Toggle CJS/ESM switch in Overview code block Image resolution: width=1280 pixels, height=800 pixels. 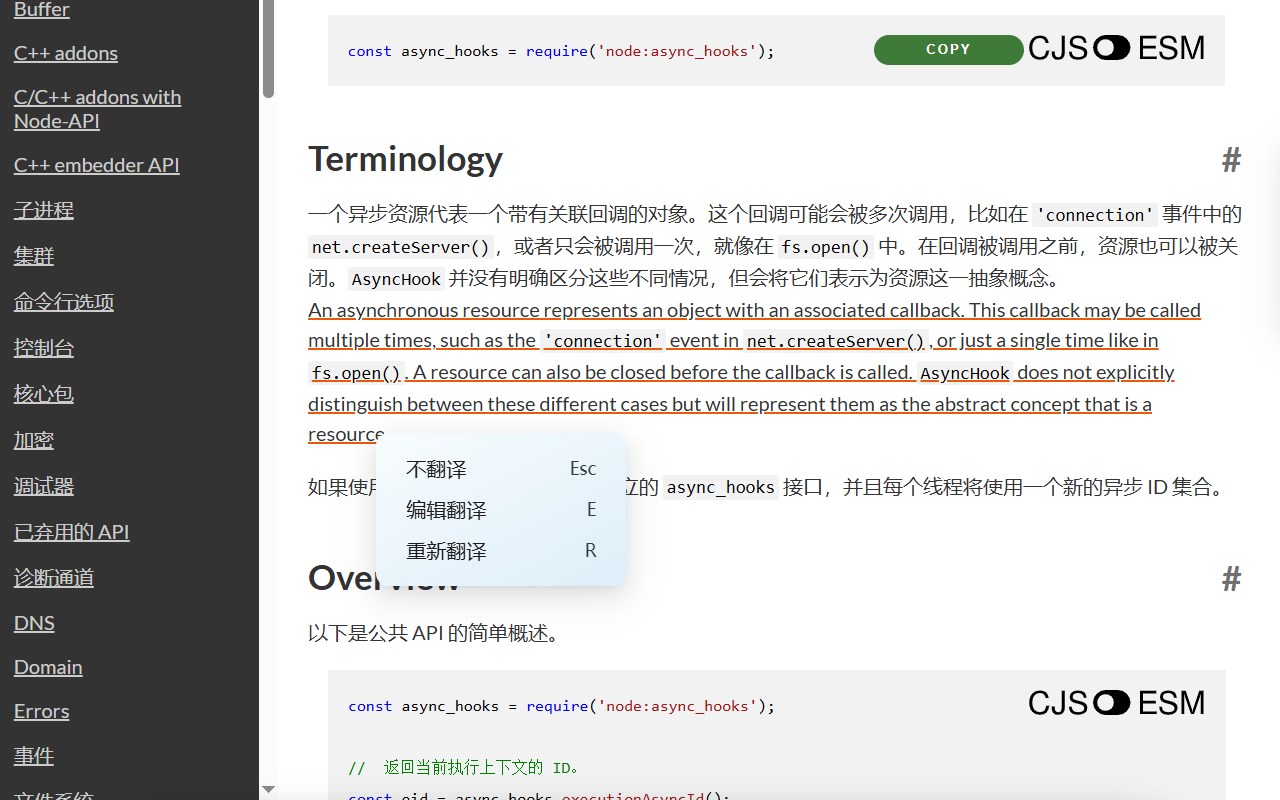pos(1111,703)
